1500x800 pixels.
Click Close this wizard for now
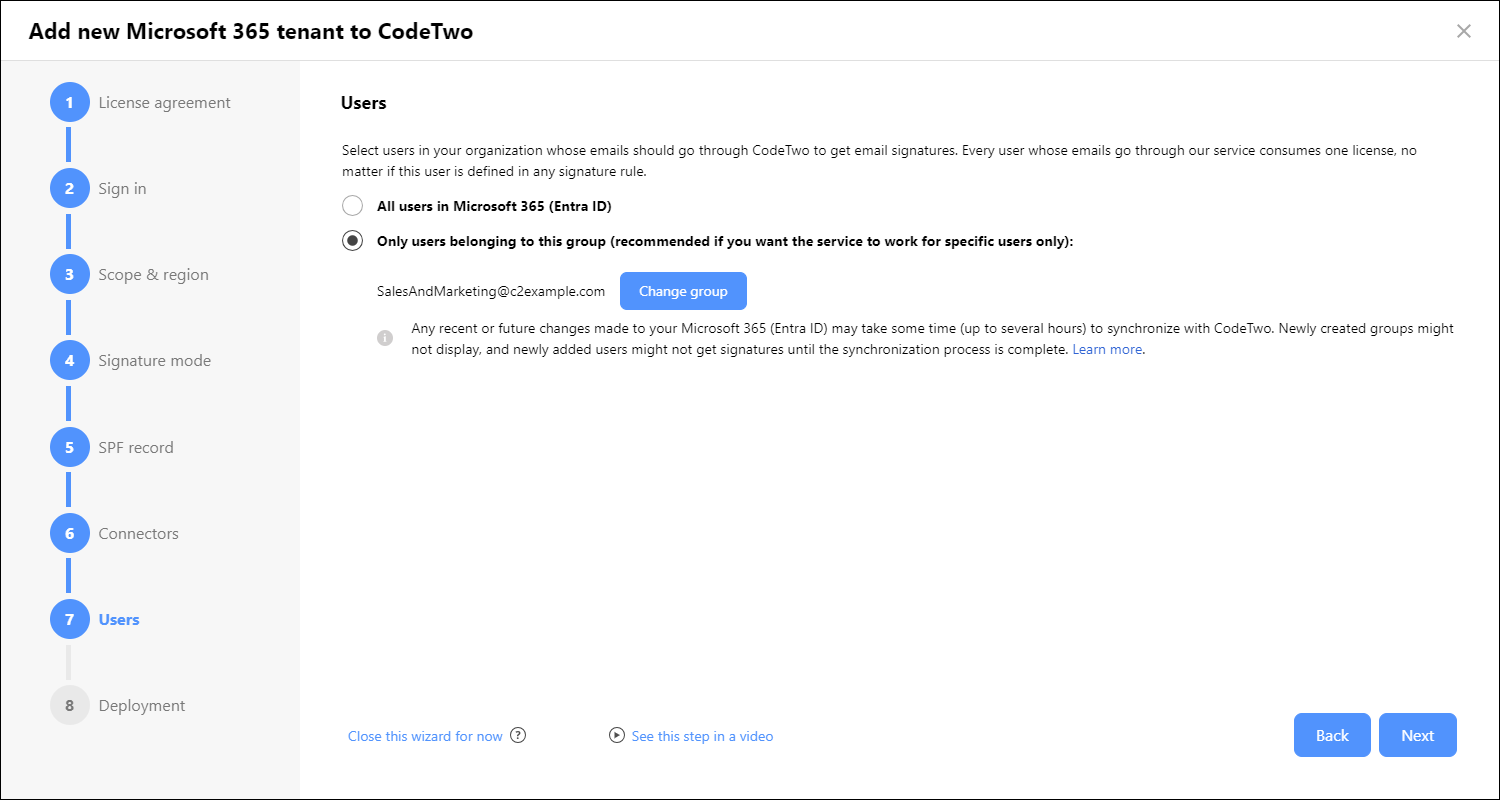[x=425, y=736]
